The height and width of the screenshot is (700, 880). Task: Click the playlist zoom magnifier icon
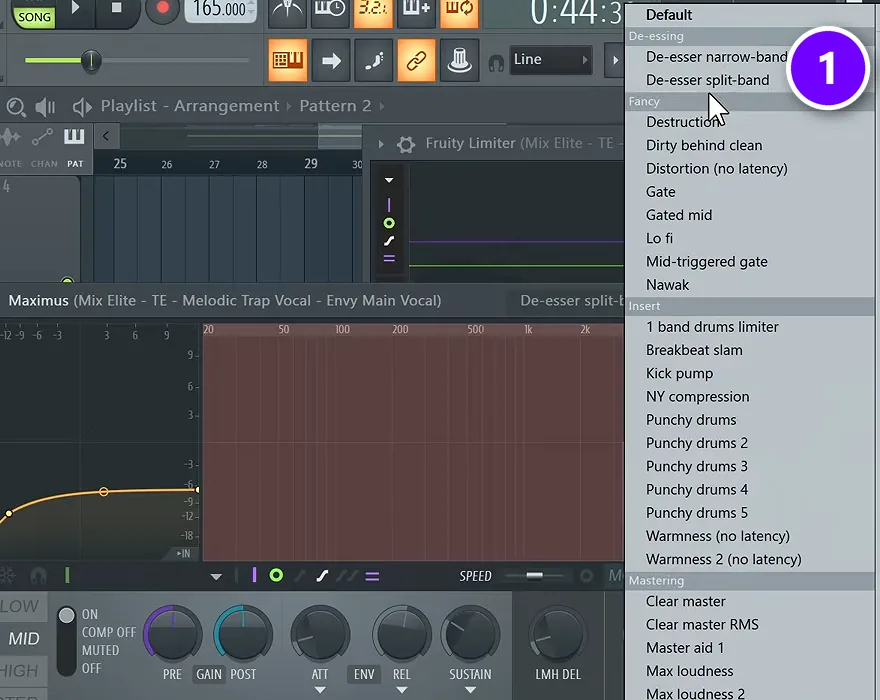(16, 107)
